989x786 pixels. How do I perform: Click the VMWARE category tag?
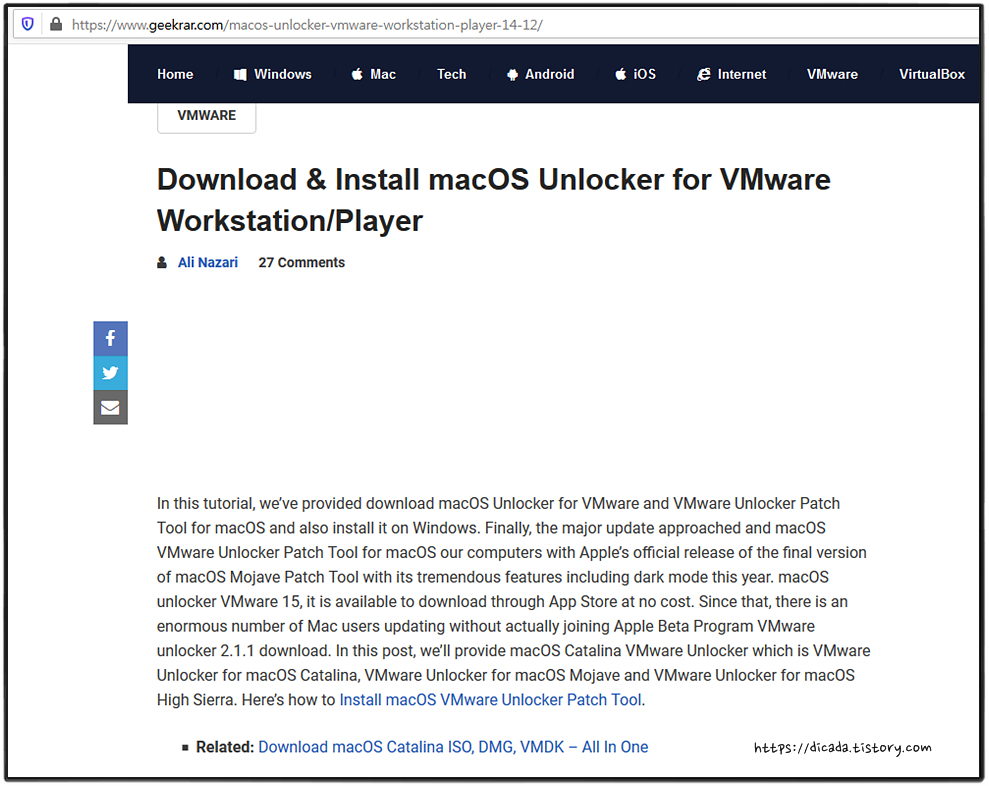click(206, 116)
